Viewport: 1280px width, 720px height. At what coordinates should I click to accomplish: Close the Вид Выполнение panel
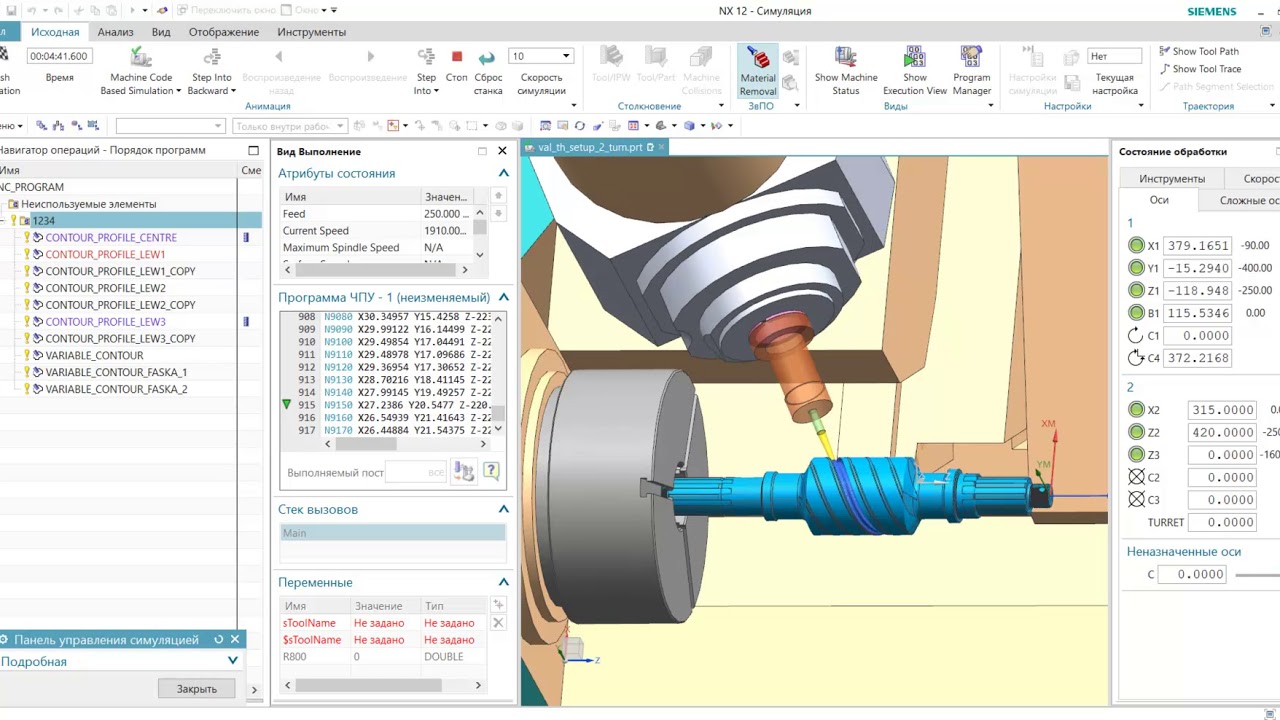click(x=502, y=151)
